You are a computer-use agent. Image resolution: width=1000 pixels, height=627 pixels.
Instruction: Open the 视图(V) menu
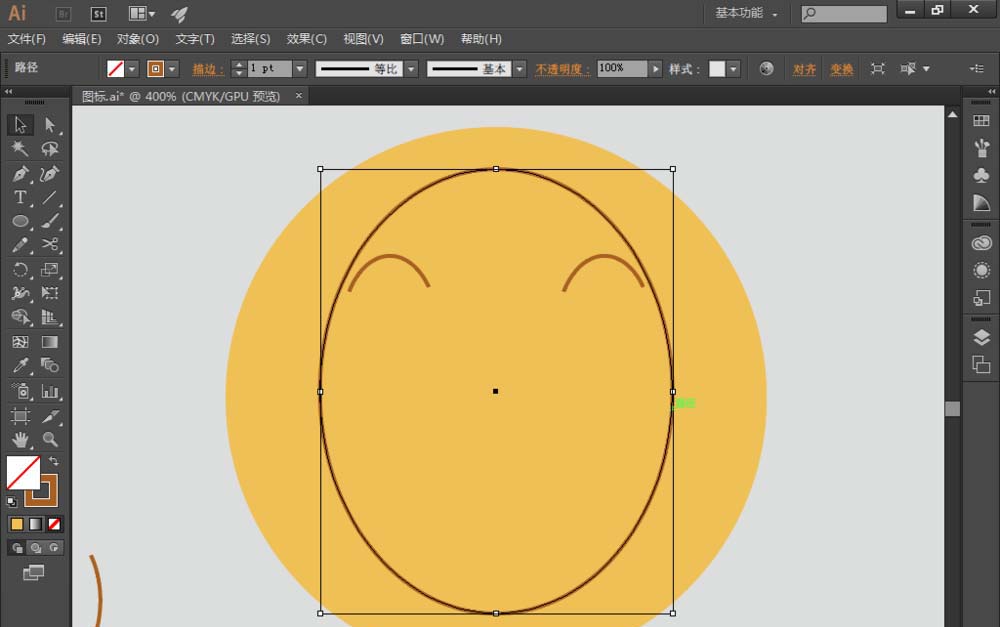[364, 39]
